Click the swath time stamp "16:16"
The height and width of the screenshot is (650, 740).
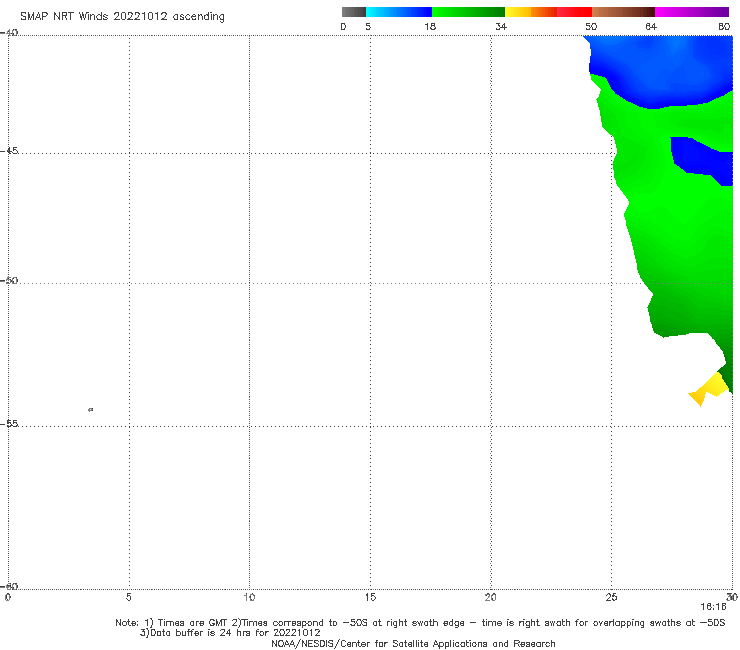(713, 607)
